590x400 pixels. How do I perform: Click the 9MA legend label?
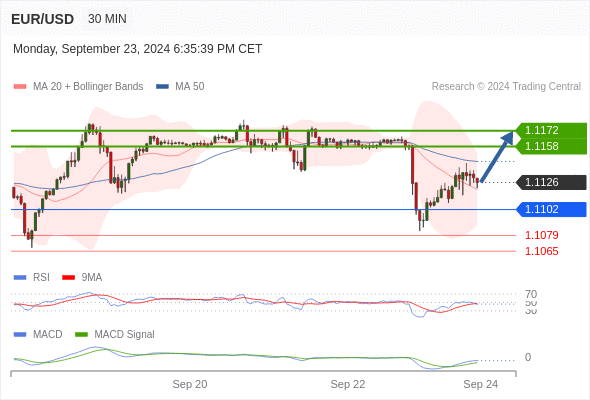tap(92, 278)
